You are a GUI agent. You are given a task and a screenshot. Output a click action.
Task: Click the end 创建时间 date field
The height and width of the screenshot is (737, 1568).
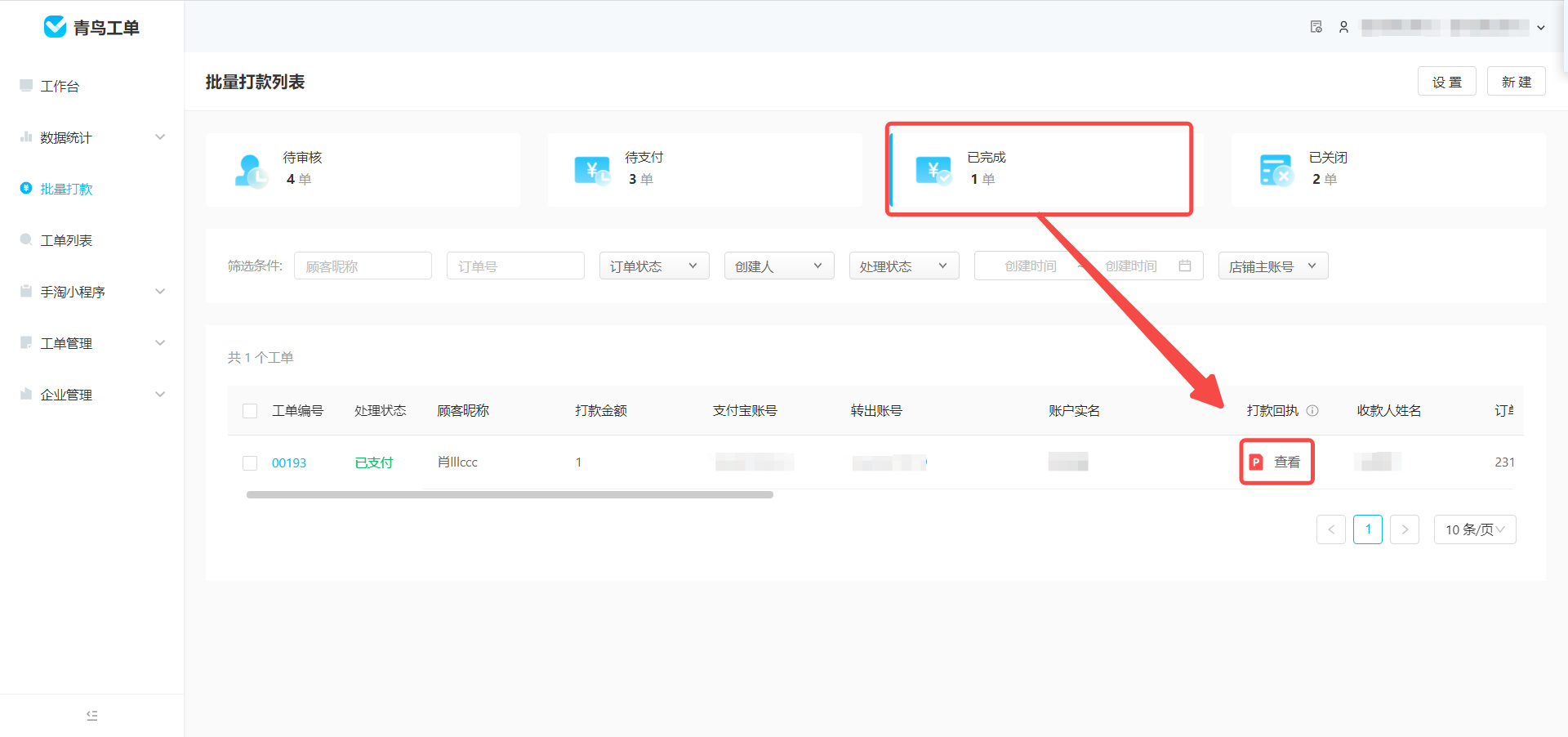pyautogui.click(x=1131, y=266)
